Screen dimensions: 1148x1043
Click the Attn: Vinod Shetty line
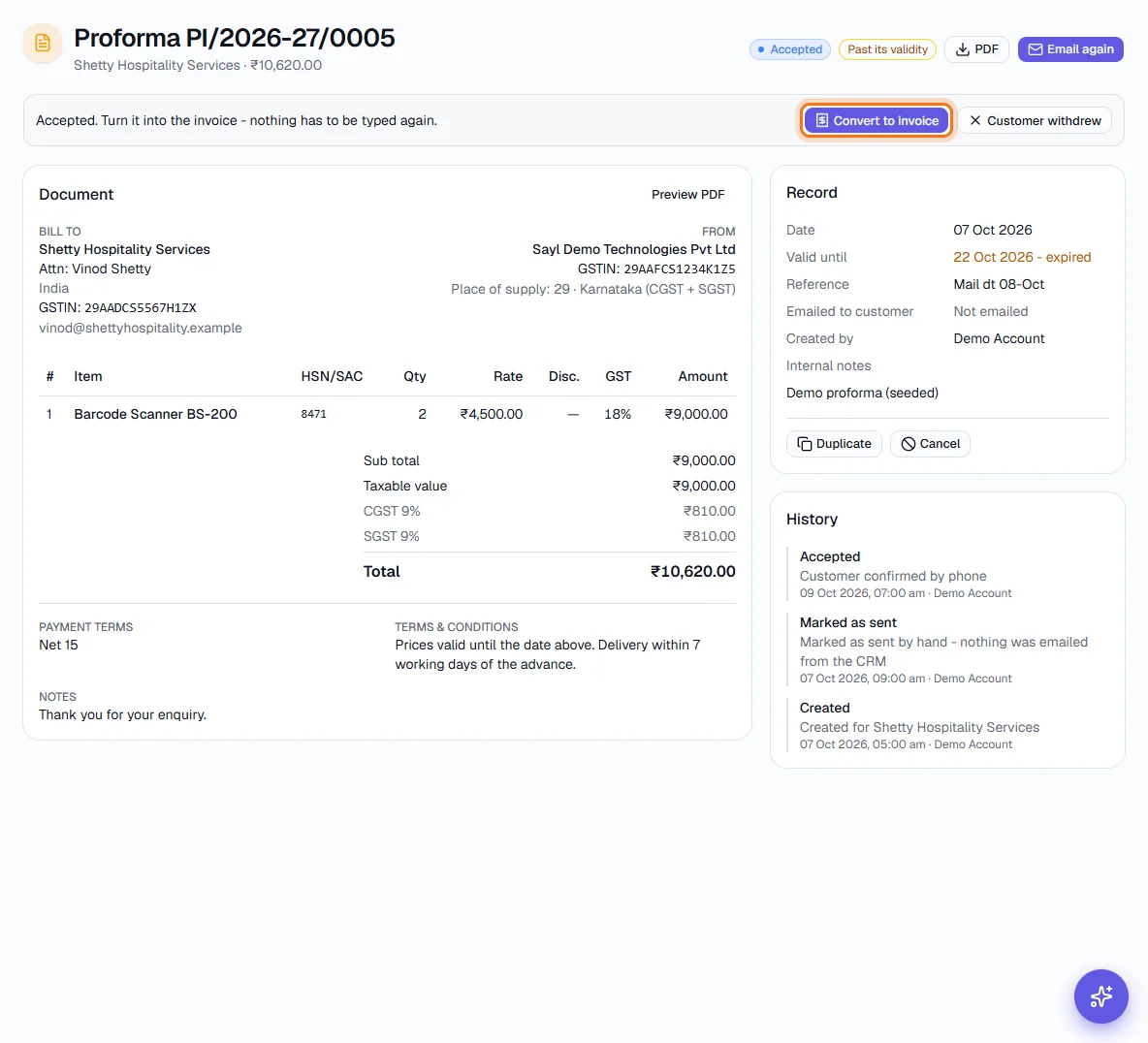click(95, 269)
